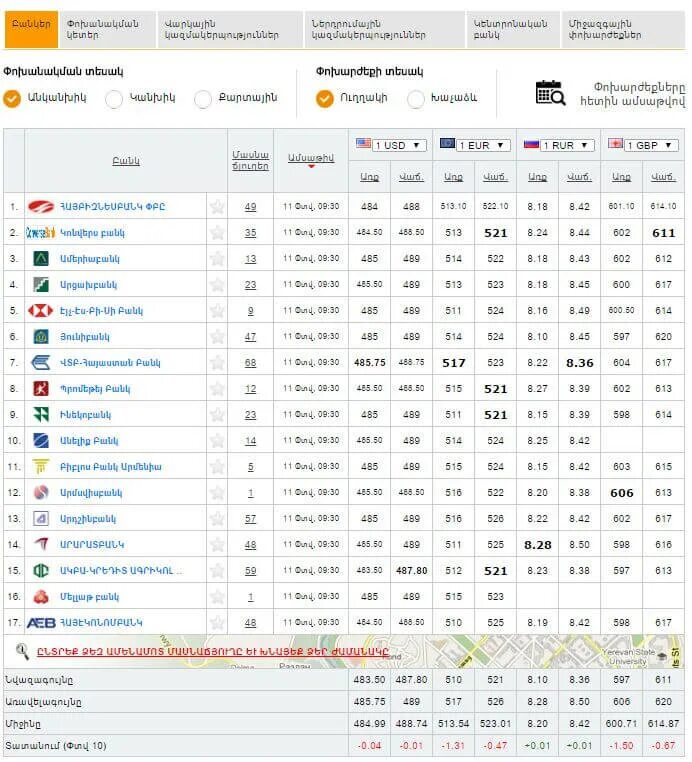Sort by the Մասնաճյուղեր column header
This screenshot has height=762, width=692.
click(250, 160)
